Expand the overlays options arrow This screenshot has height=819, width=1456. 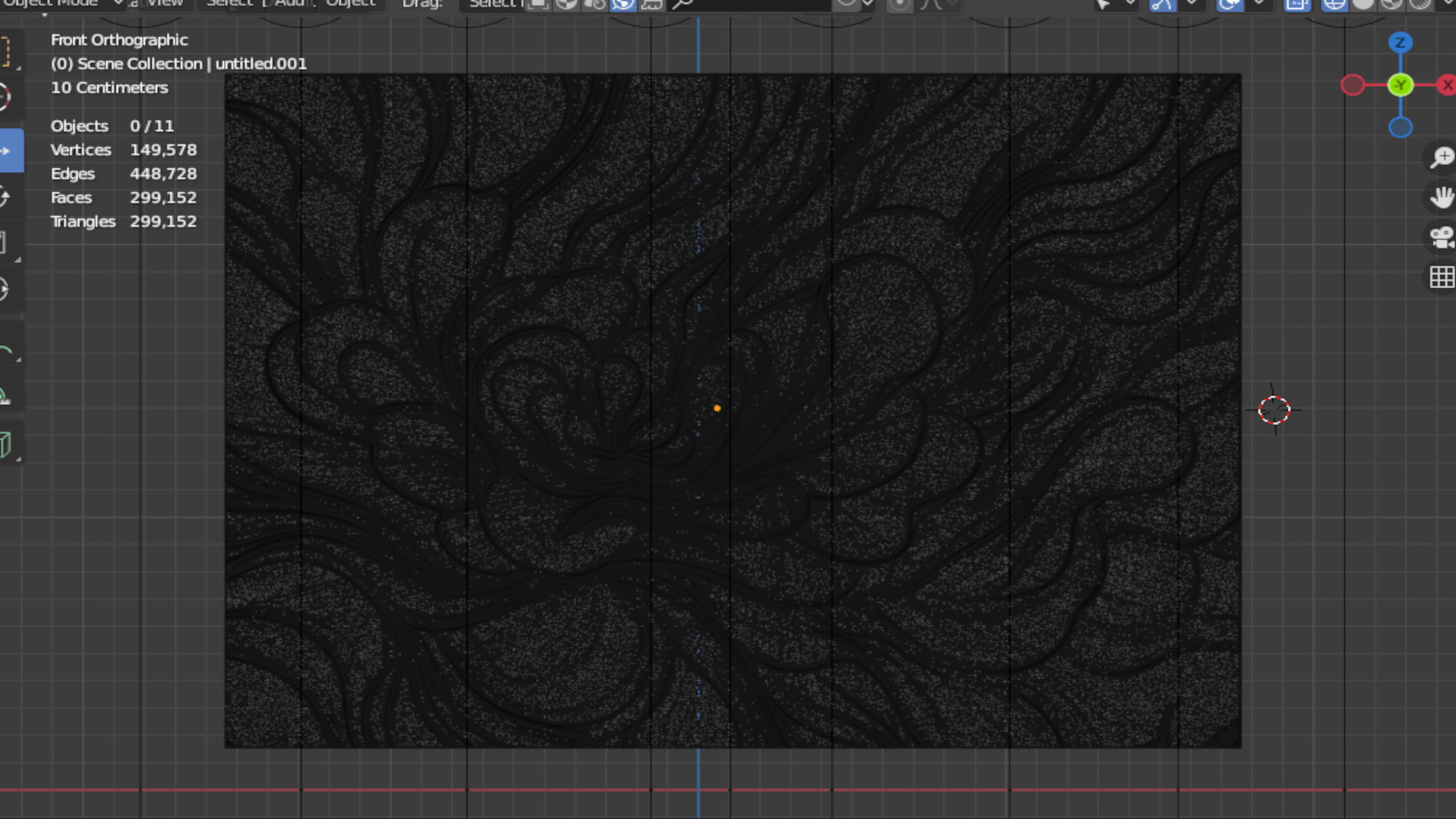click(x=1259, y=4)
